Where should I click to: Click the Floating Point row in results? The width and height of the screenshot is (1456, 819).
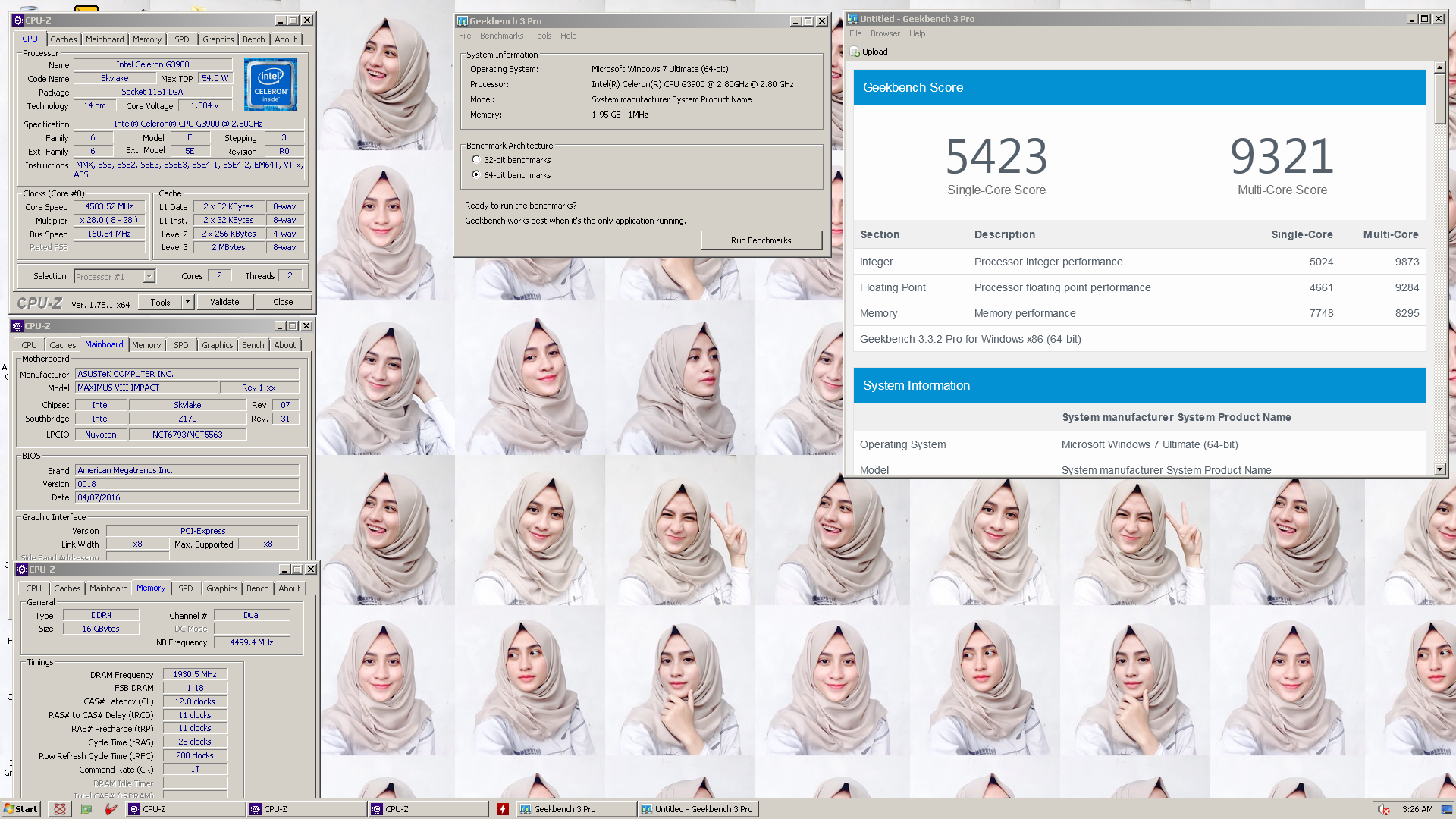(1139, 287)
